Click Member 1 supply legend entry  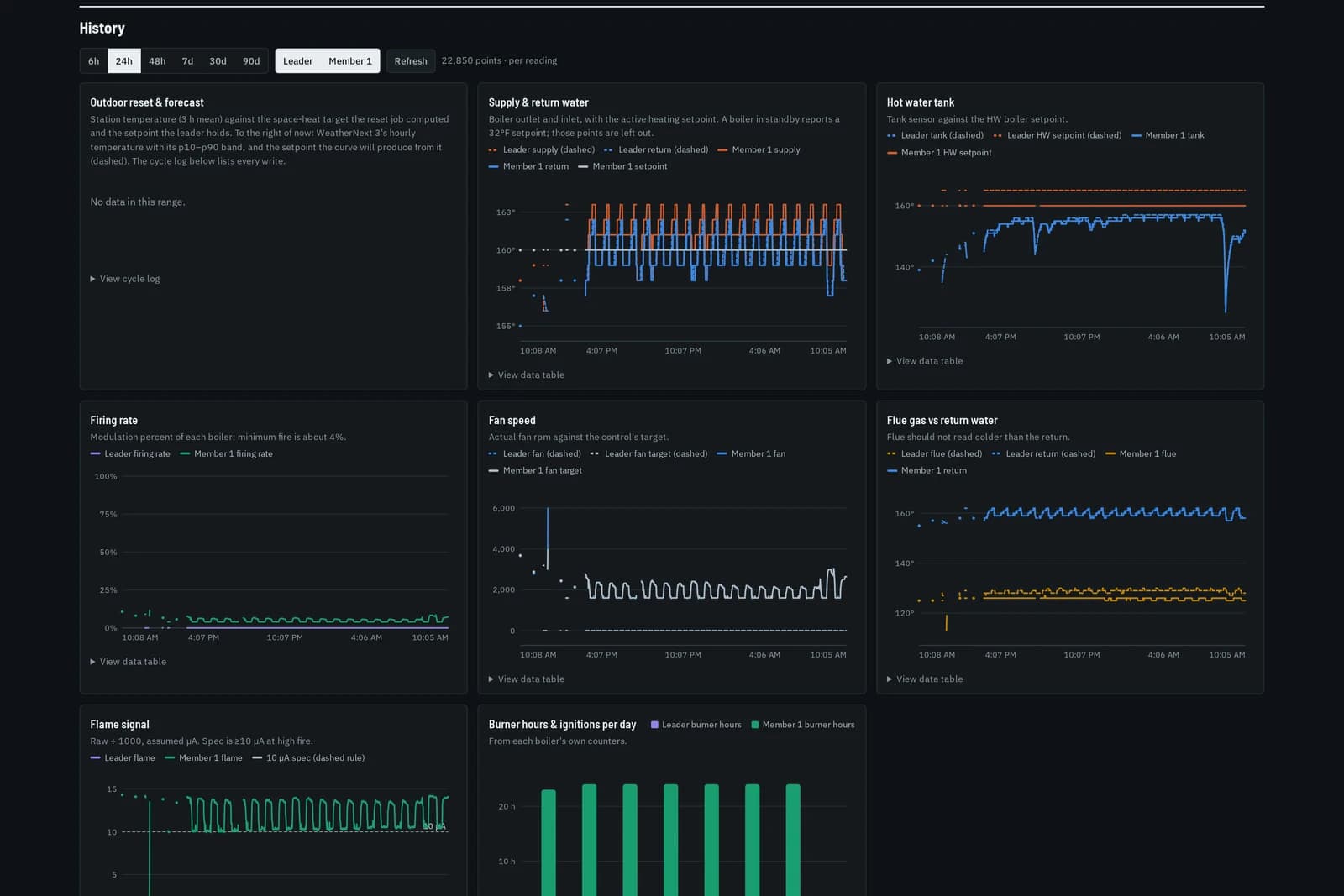(759, 150)
